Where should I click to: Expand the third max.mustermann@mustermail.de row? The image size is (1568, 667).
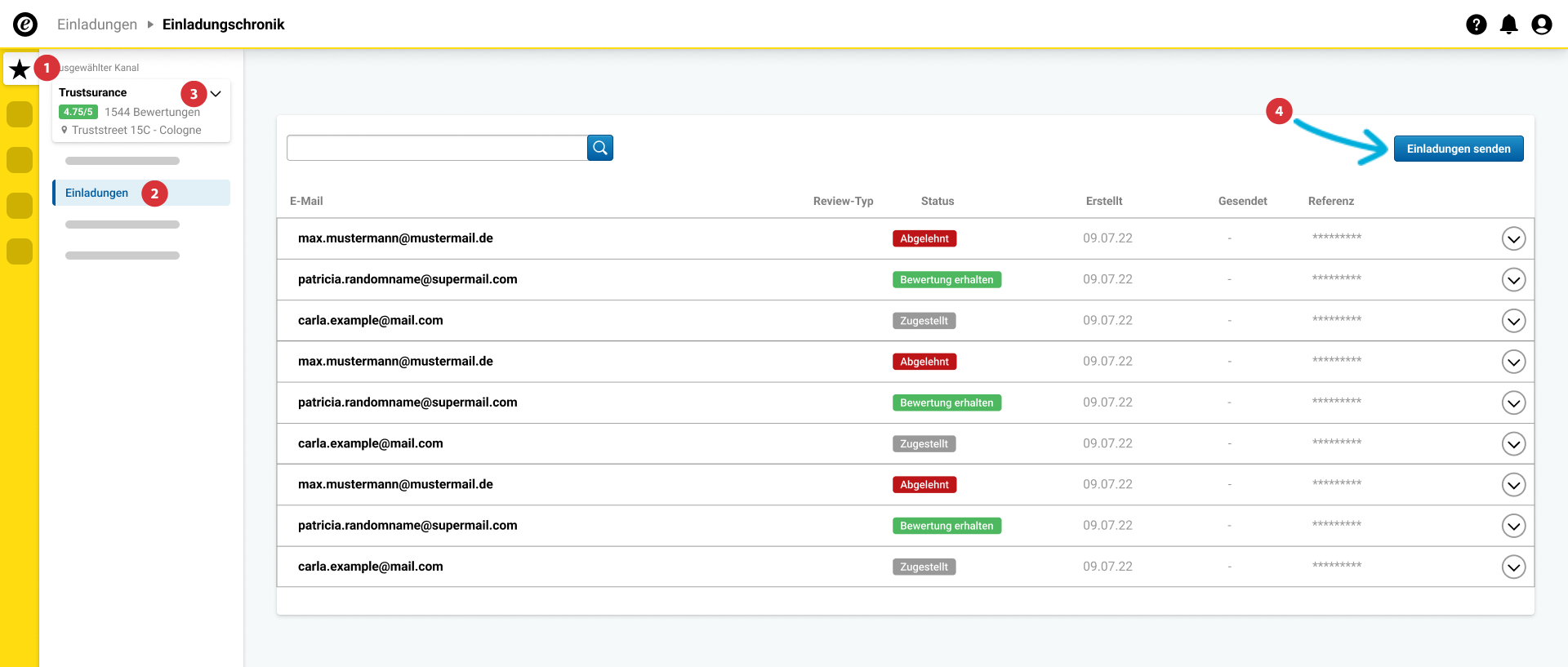pos(1514,485)
